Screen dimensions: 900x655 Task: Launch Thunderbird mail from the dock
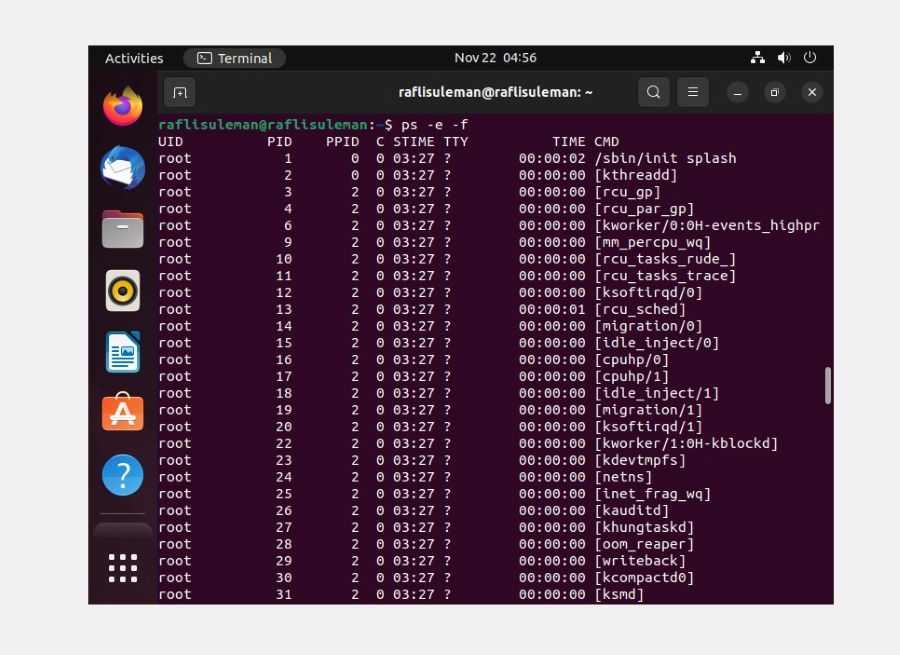coord(122,168)
